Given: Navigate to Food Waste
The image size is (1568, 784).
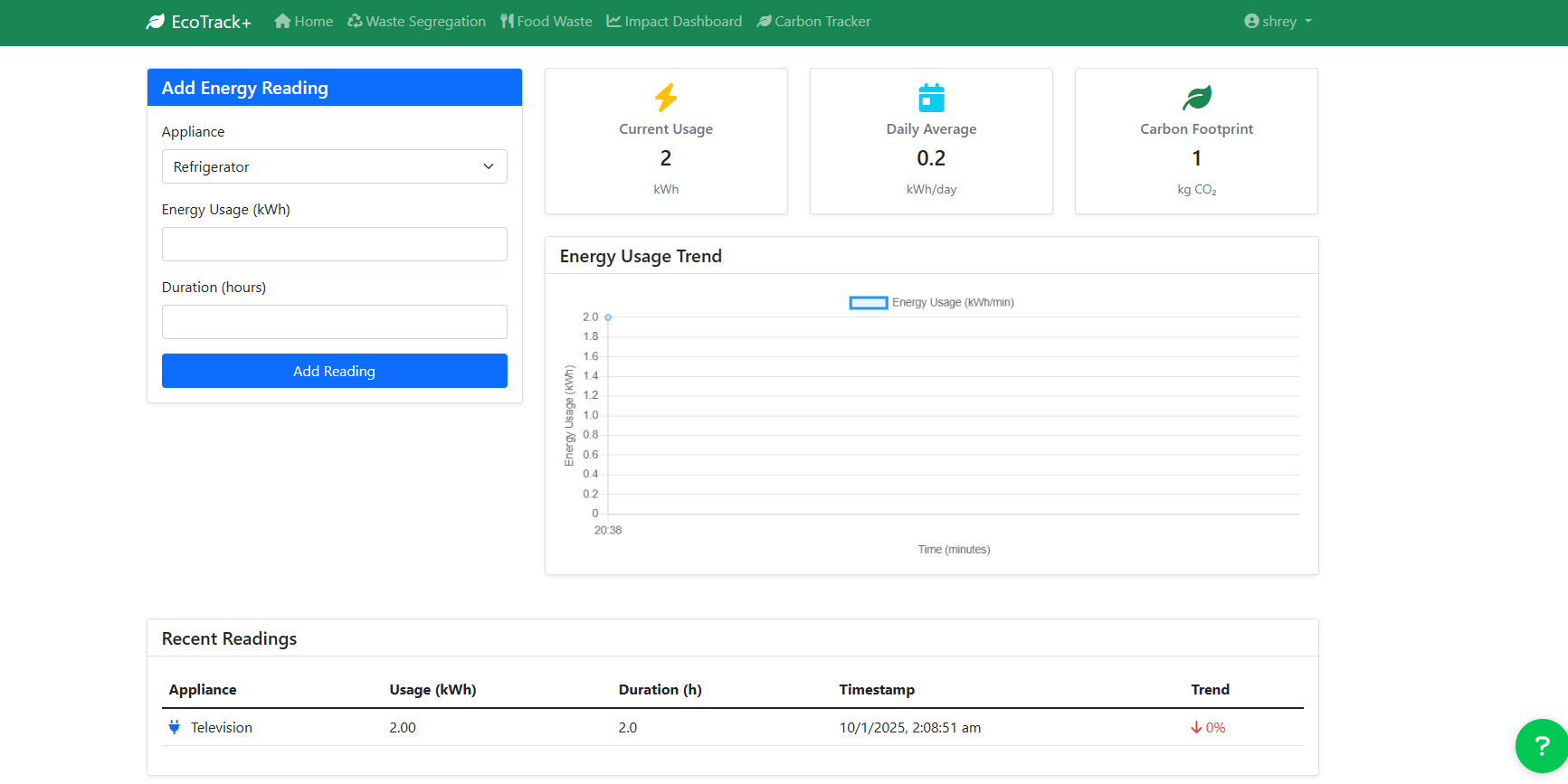Looking at the screenshot, I should 546,21.
